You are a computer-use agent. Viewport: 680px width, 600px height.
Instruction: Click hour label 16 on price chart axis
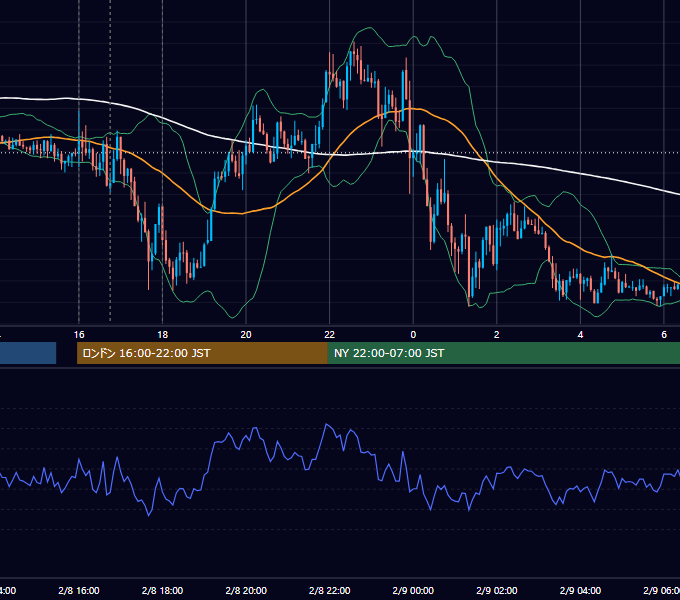point(79,335)
